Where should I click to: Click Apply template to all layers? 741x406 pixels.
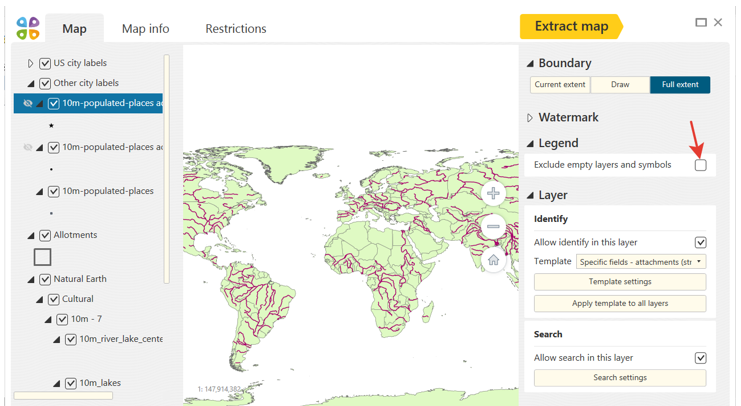(x=620, y=303)
